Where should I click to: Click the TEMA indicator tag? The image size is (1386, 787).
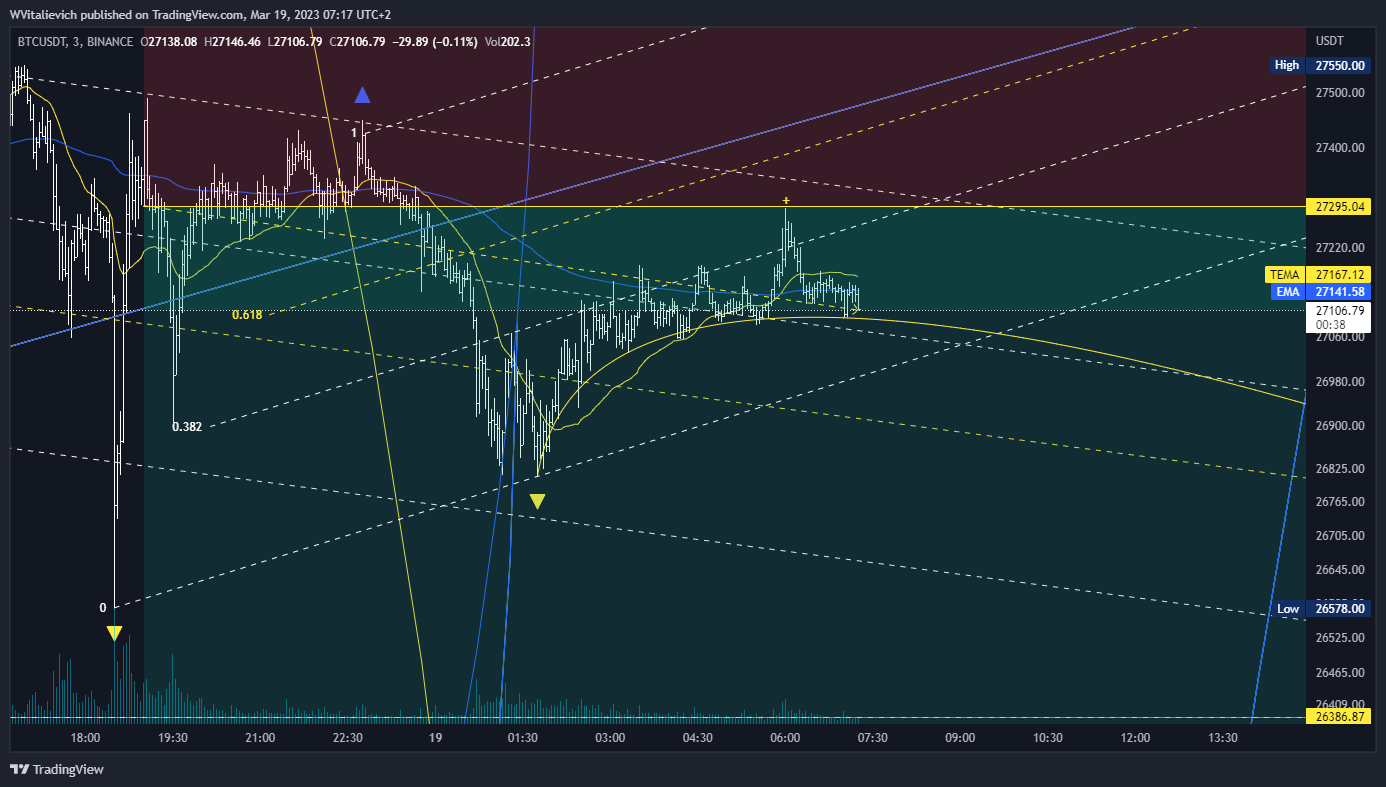(1285, 274)
